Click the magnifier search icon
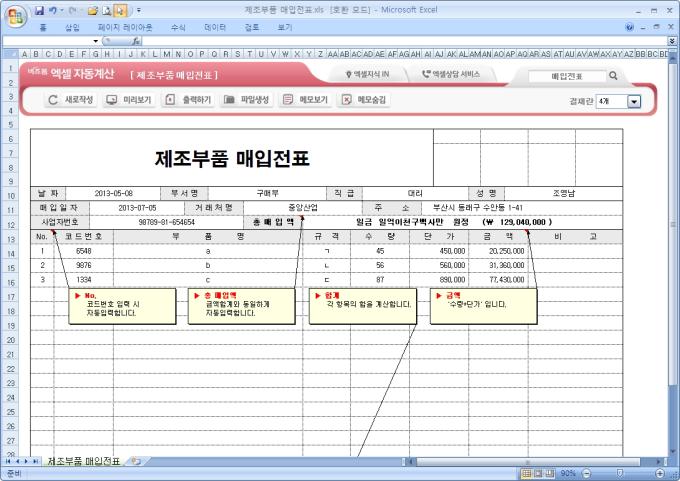 613,76
